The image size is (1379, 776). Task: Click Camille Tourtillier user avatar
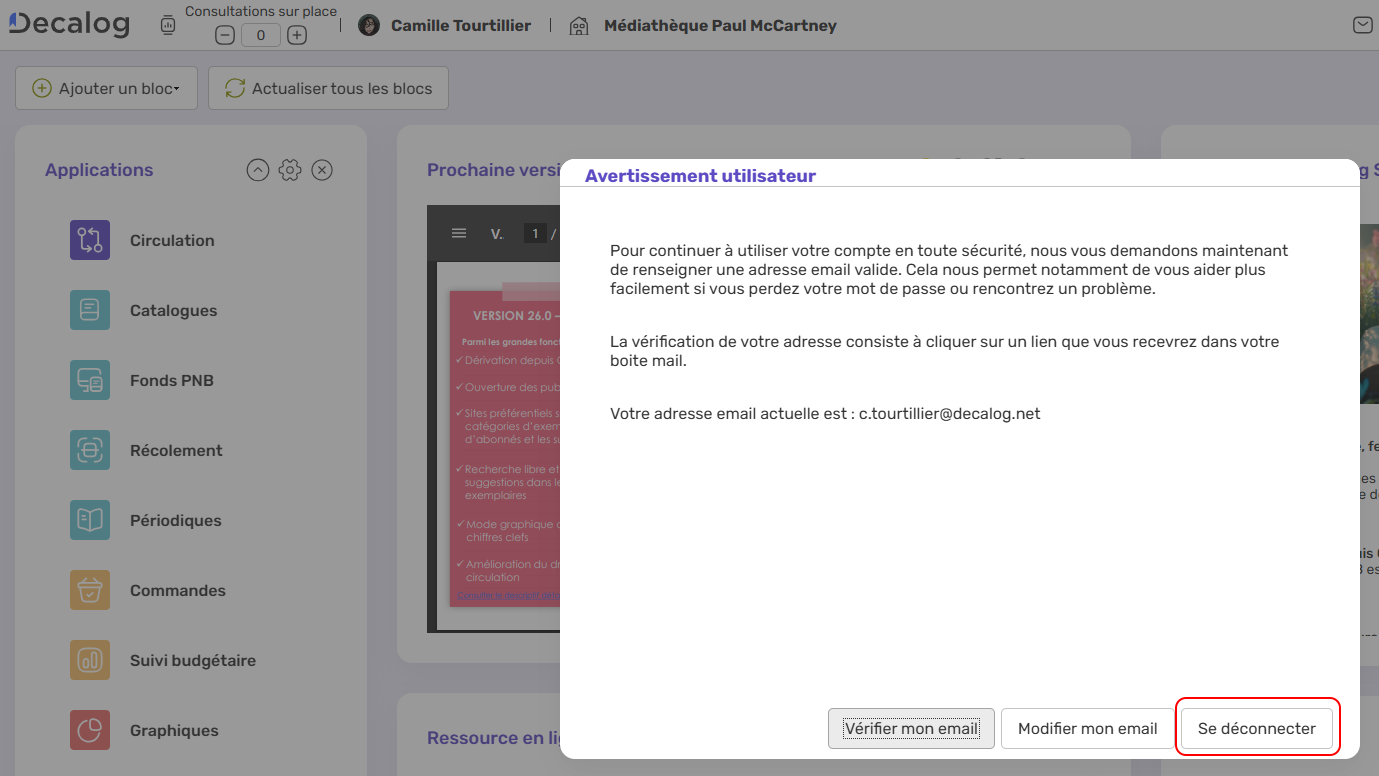pos(369,25)
